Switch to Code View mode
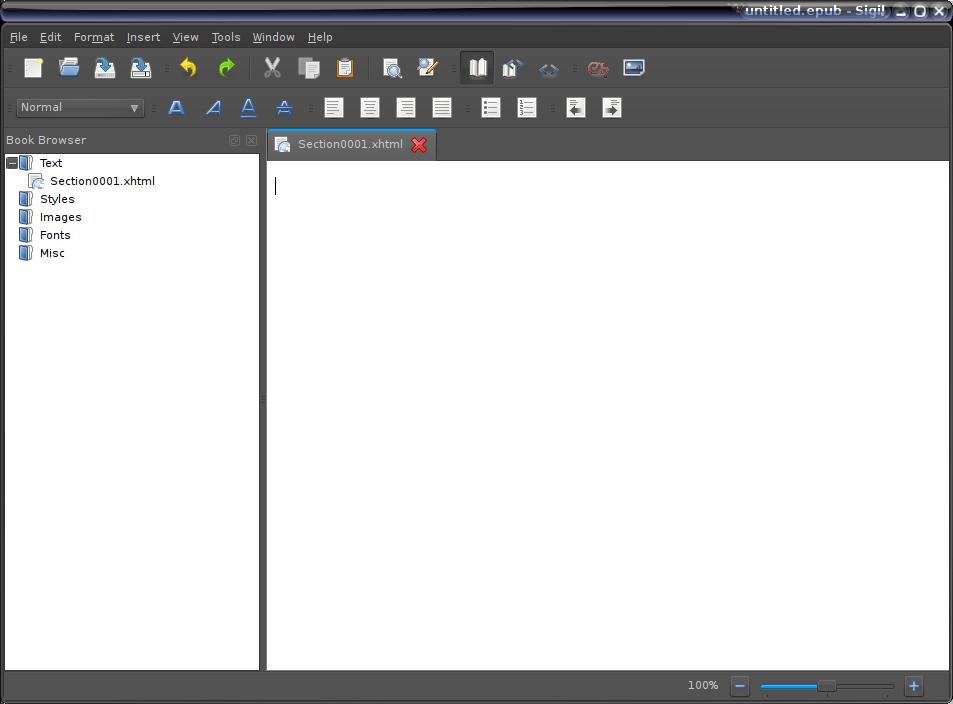 tap(549, 68)
